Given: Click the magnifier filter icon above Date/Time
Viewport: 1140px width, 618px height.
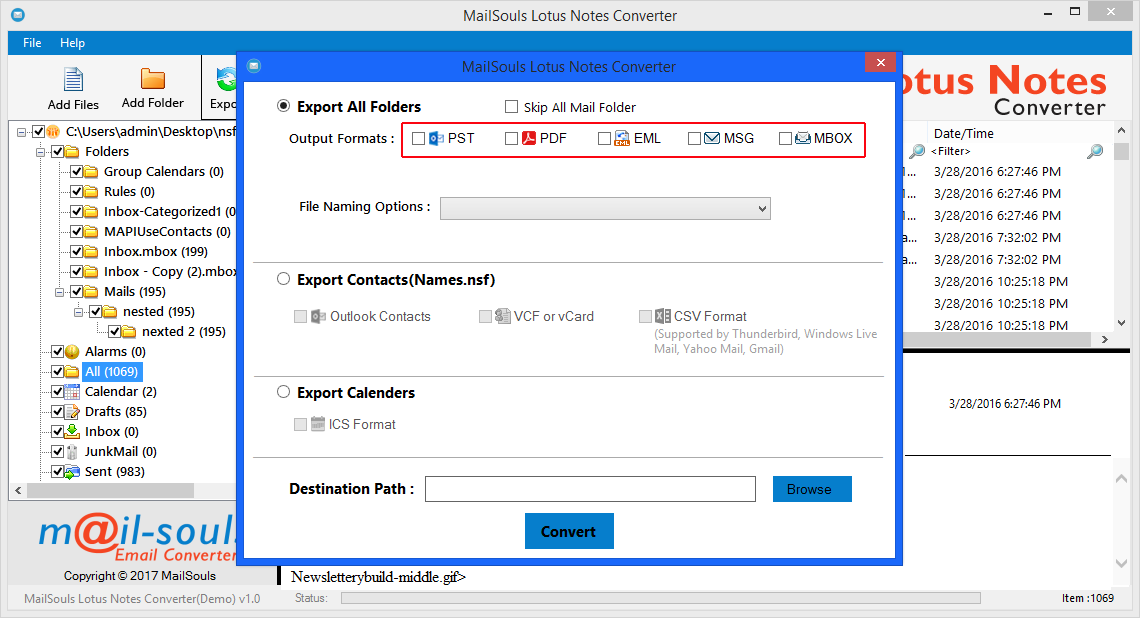Looking at the screenshot, I should tap(917, 151).
